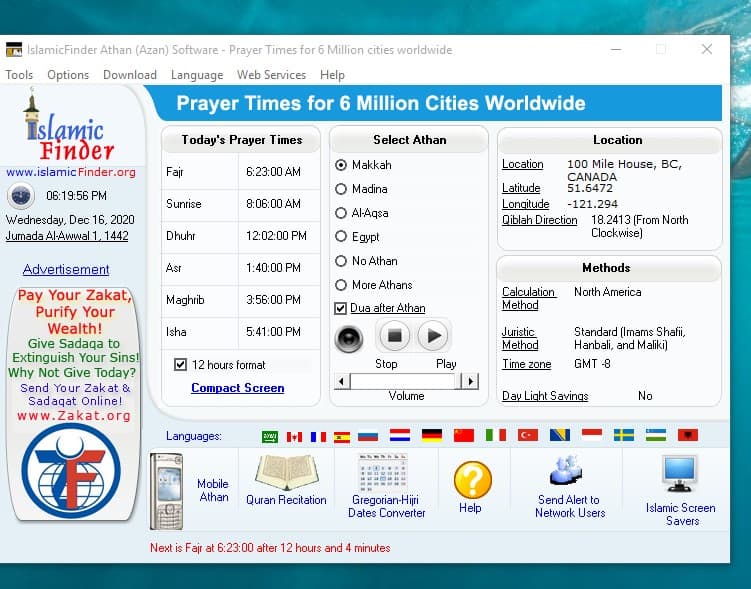Select the Indonesia flag language

pos(592,435)
